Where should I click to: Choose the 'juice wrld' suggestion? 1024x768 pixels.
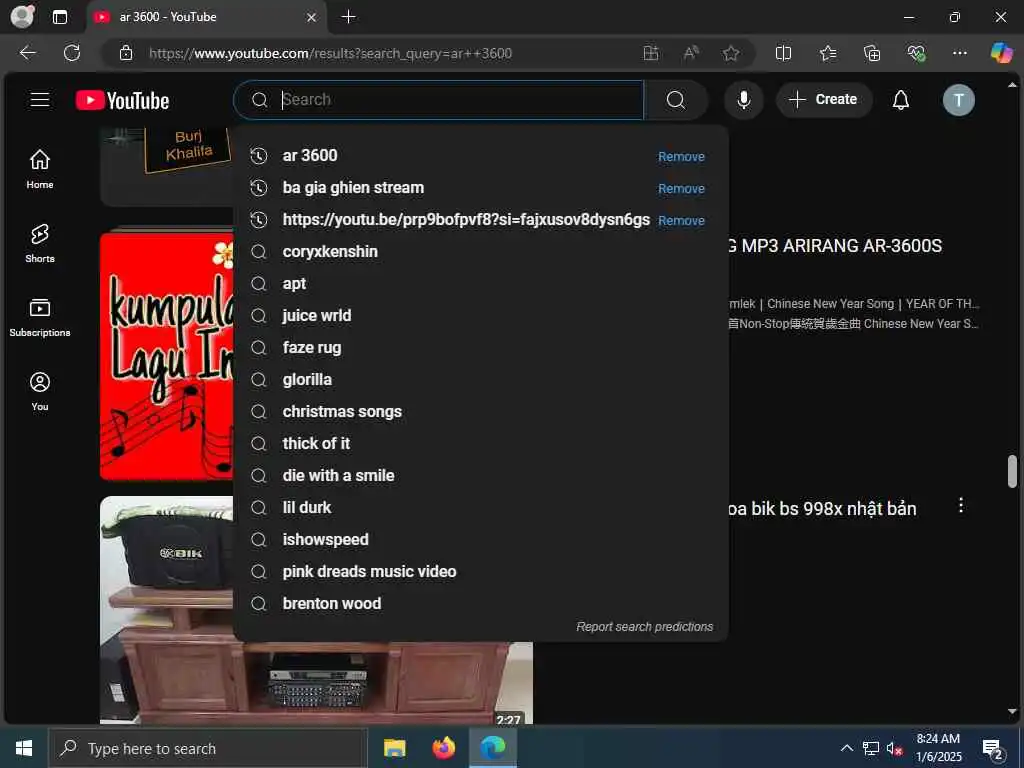tap(480, 315)
